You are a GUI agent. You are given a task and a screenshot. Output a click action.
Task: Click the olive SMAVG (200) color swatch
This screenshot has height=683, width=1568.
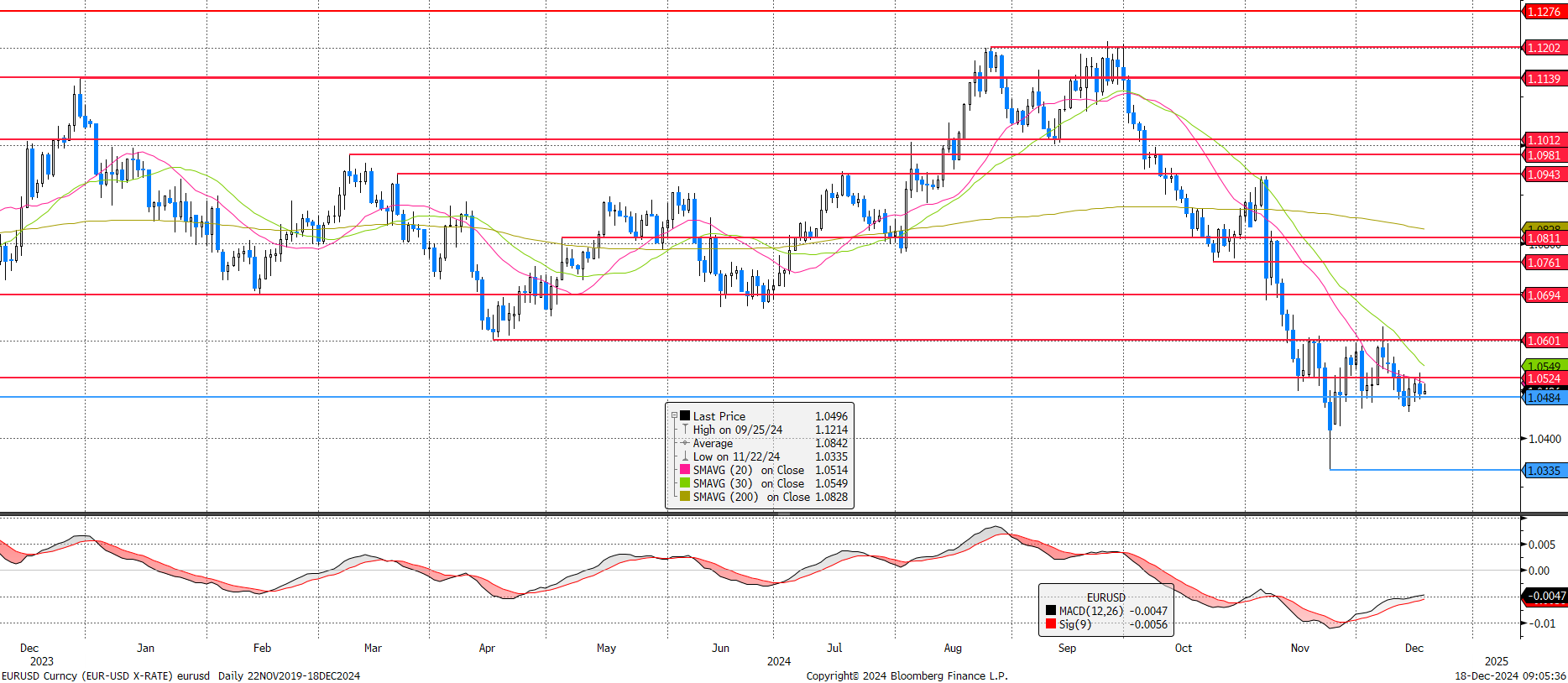point(685,497)
